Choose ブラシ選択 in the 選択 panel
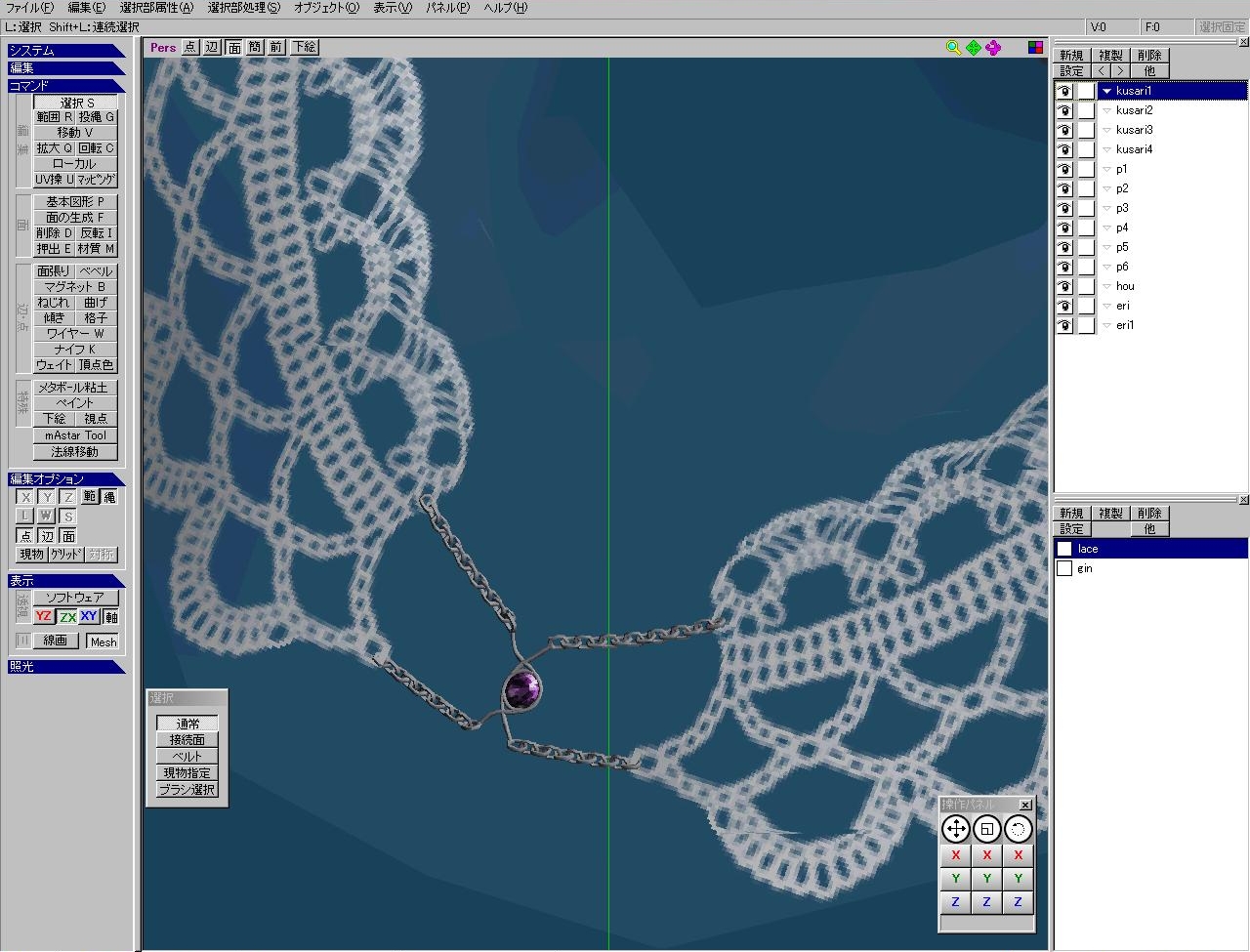 point(187,790)
